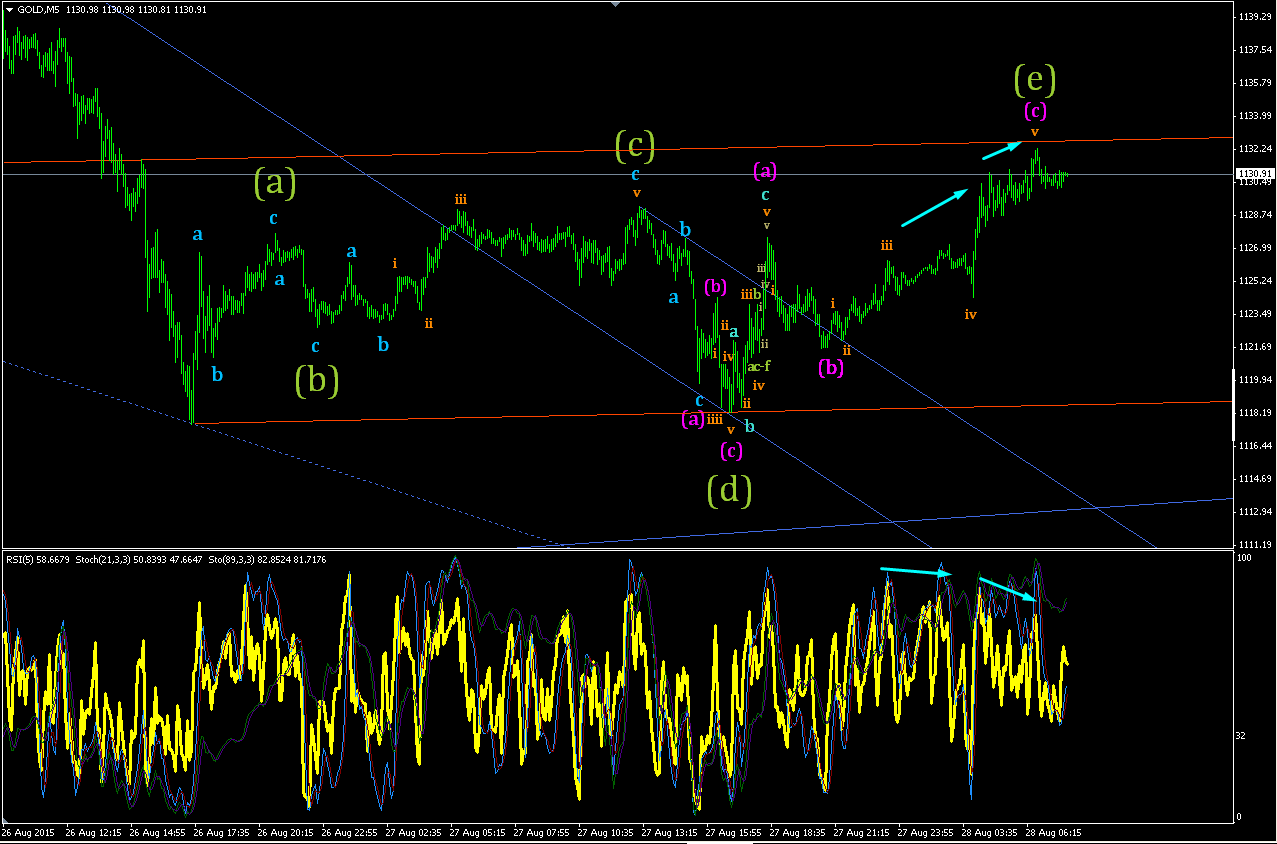
Task: Open the dropdown triangle beside GOLD,M5
Action: [9, 9]
